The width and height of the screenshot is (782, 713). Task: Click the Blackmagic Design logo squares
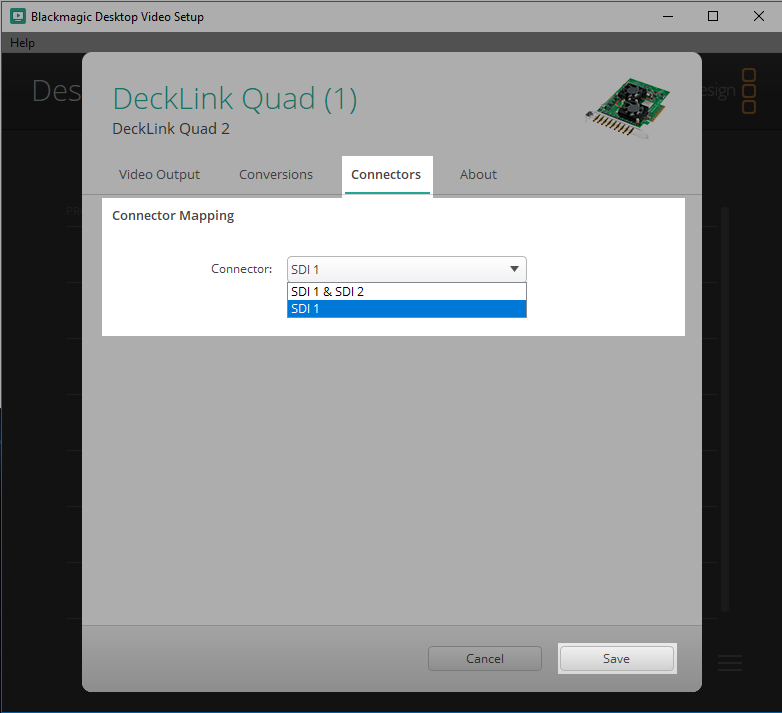click(x=749, y=91)
